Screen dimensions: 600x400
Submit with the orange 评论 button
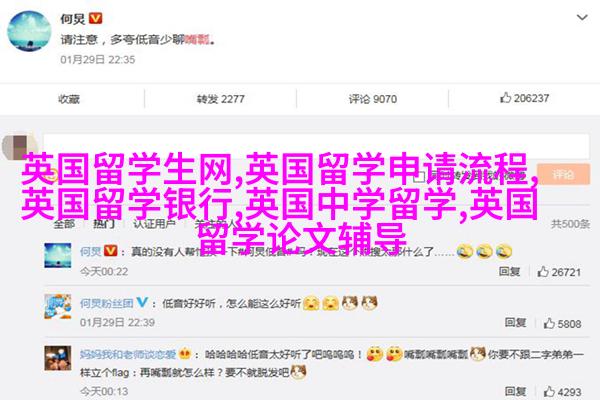pyautogui.click(x=563, y=175)
